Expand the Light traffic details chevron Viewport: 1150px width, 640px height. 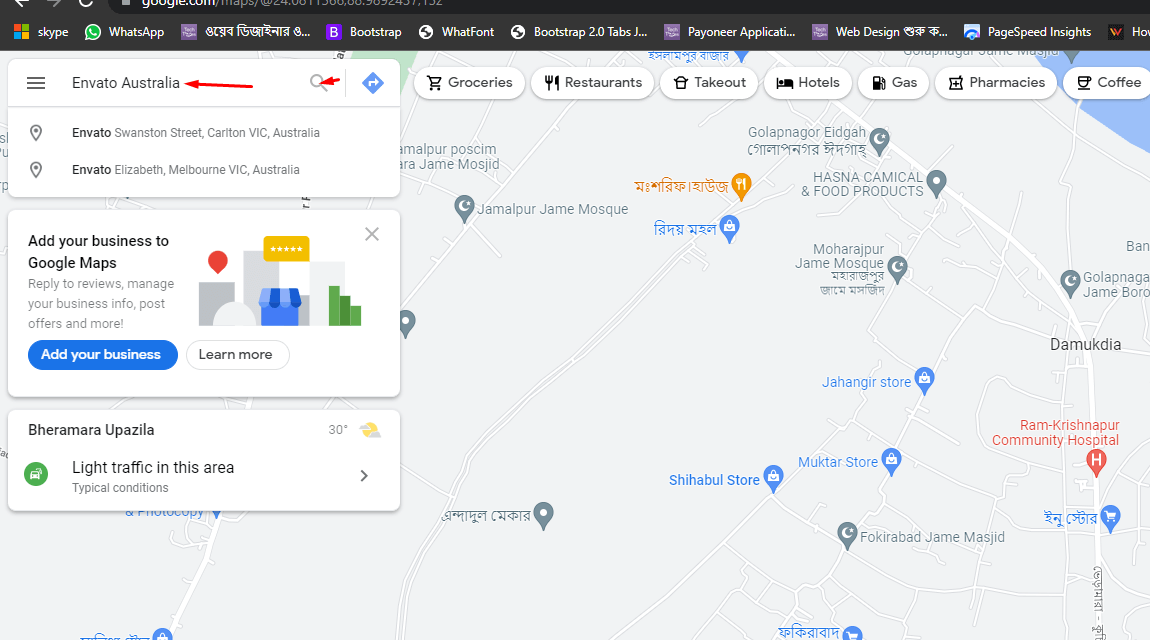tap(364, 476)
